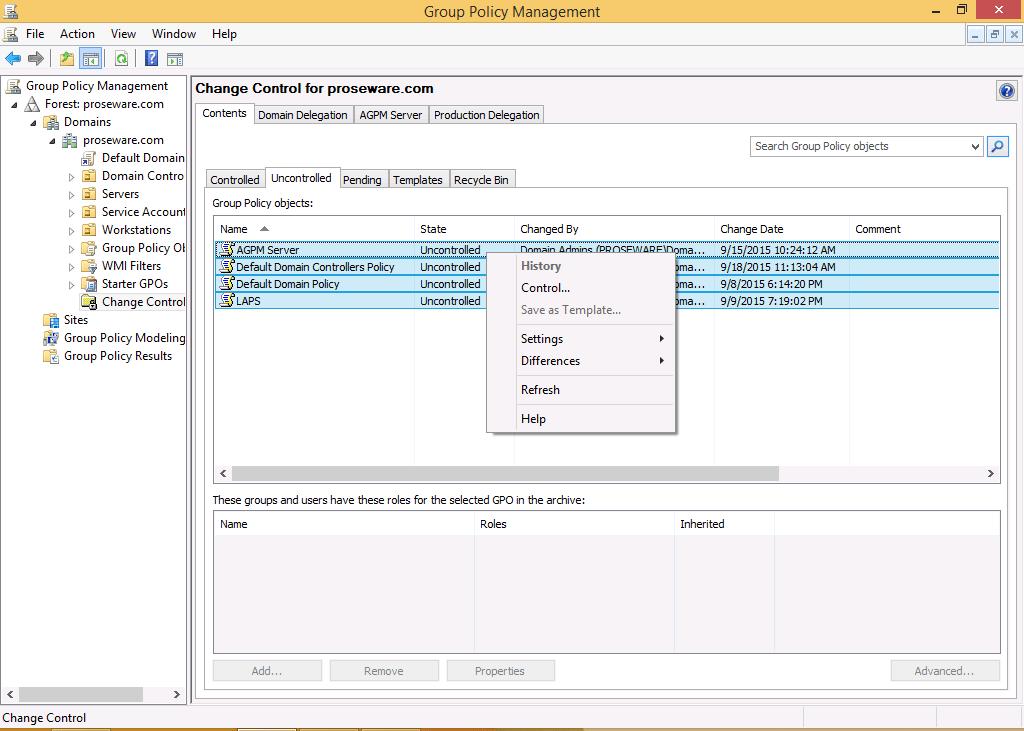Click the search magnifier button
Viewport: 1024px width, 731px height.
tap(997, 146)
